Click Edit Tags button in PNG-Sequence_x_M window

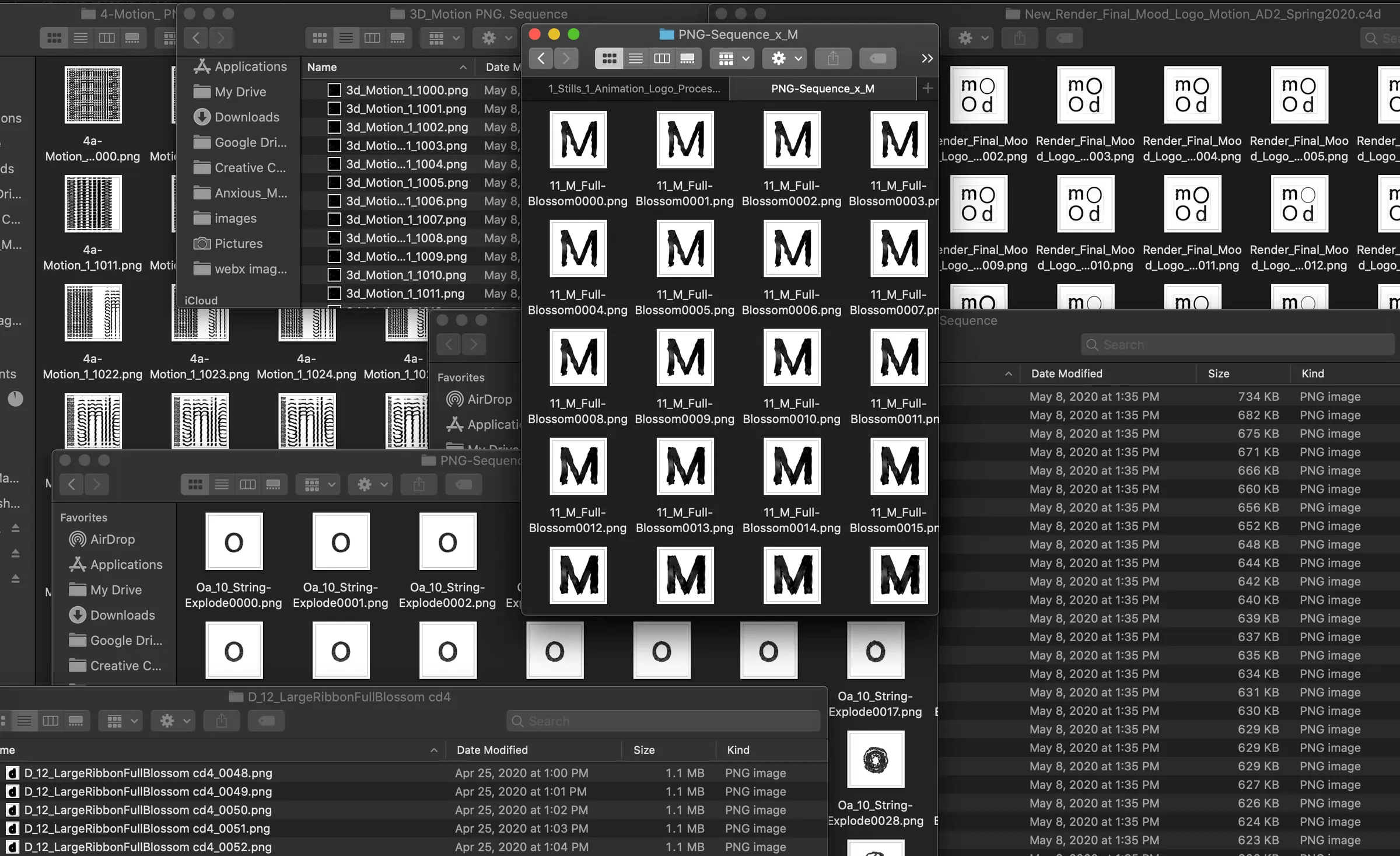click(x=878, y=58)
